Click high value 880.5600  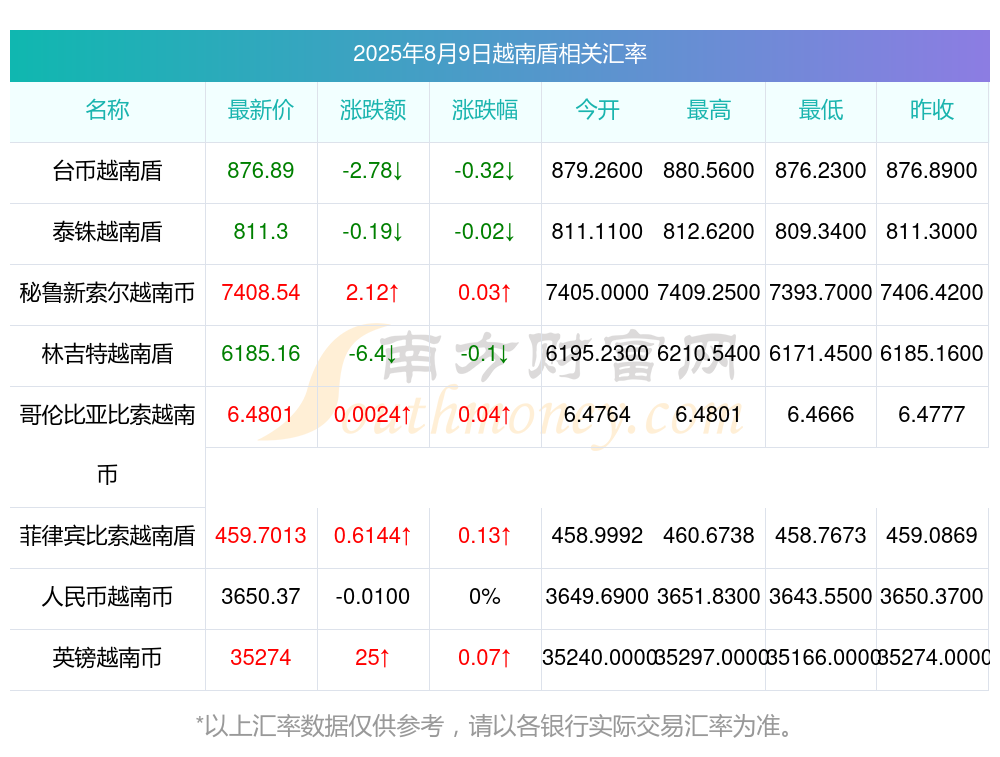tap(709, 170)
